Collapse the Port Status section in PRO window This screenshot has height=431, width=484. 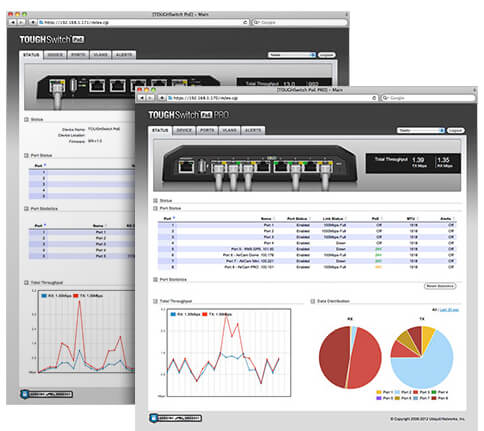coord(155,208)
